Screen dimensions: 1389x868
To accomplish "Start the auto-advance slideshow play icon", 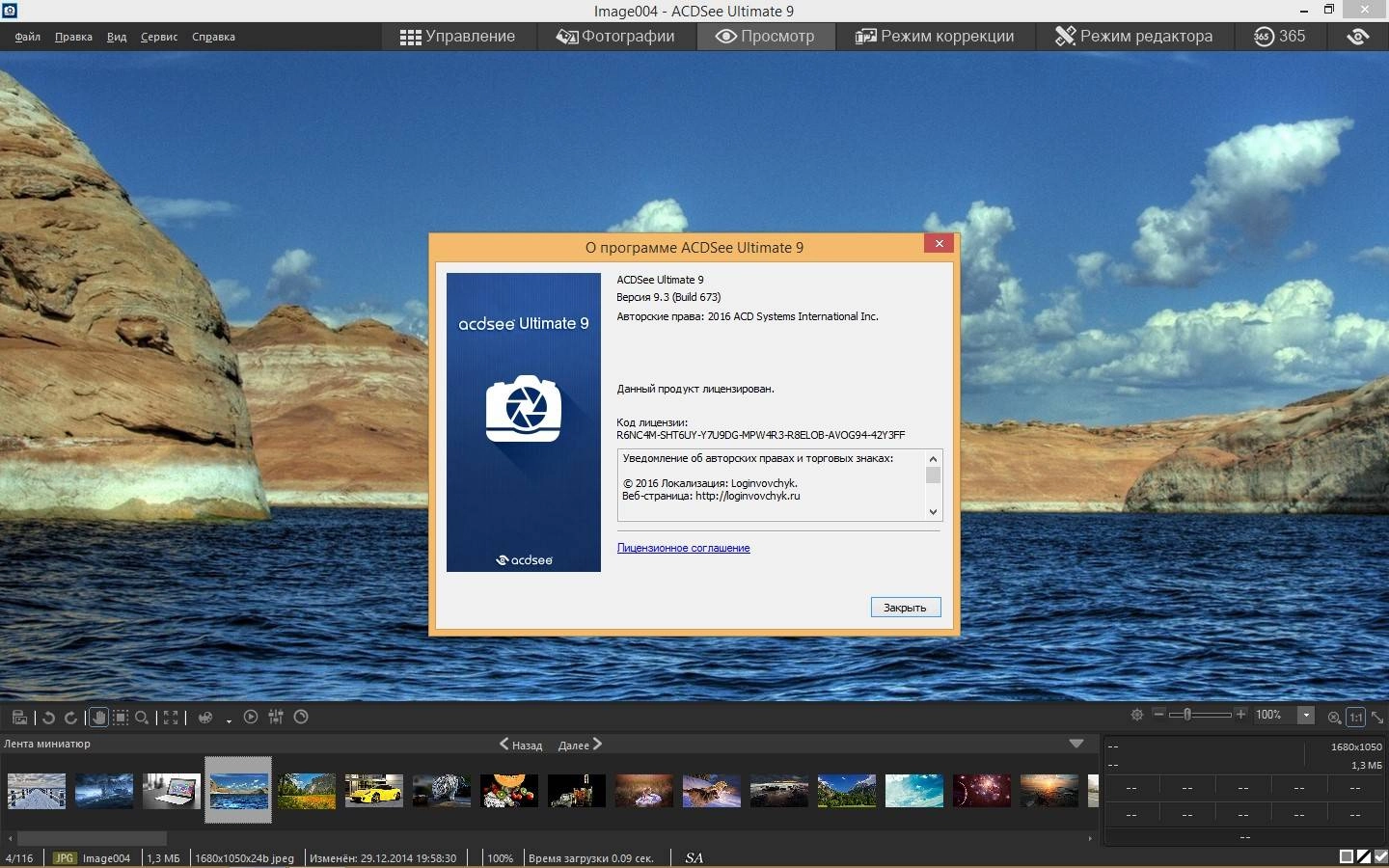I will pos(251,717).
